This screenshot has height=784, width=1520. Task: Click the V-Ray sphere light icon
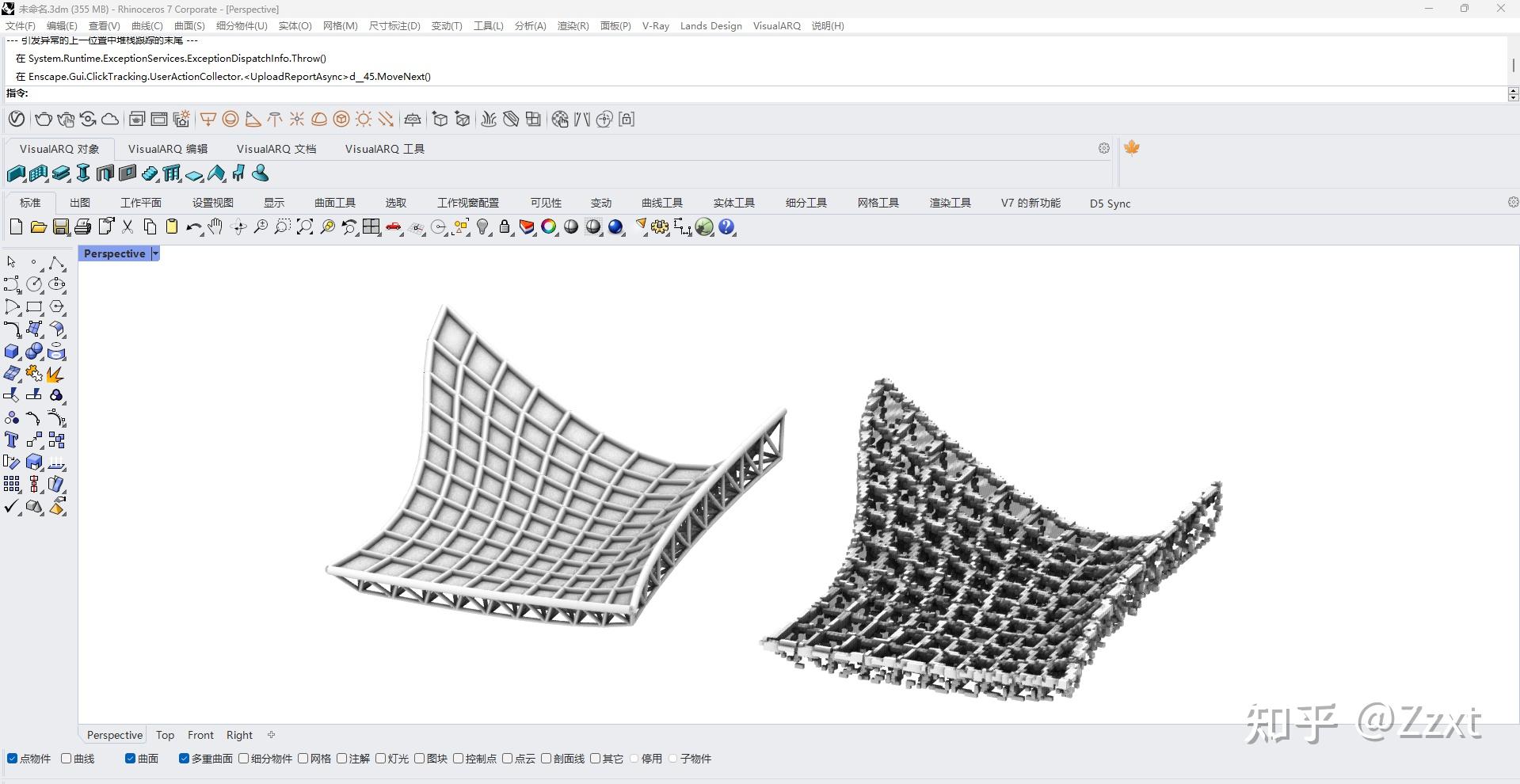click(x=230, y=120)
